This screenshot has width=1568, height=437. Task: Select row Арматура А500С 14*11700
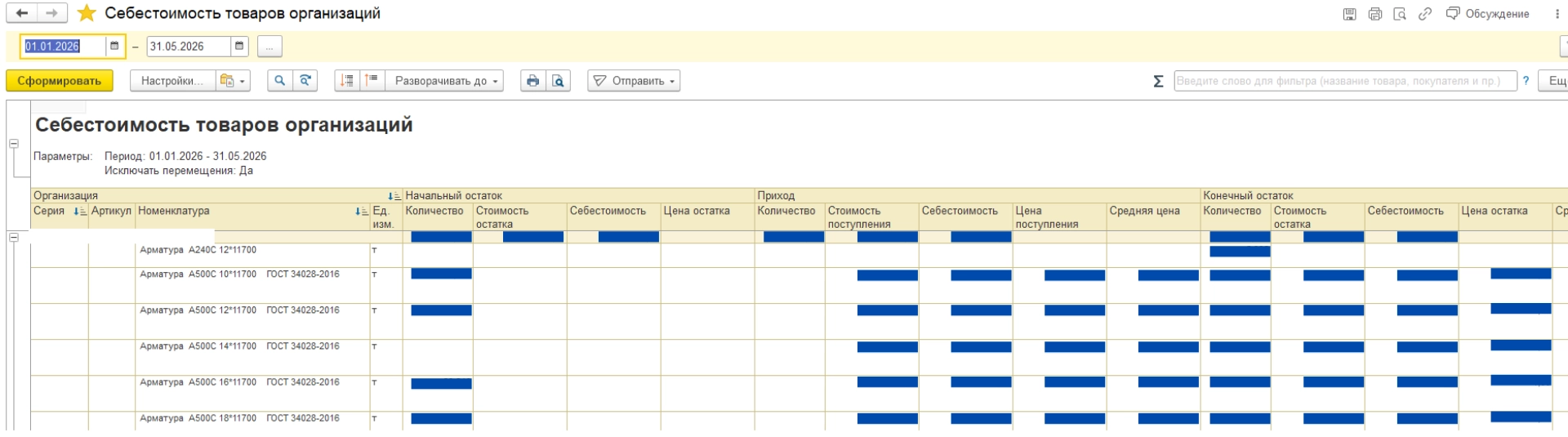pyautogui.click(x=239, y=346)
